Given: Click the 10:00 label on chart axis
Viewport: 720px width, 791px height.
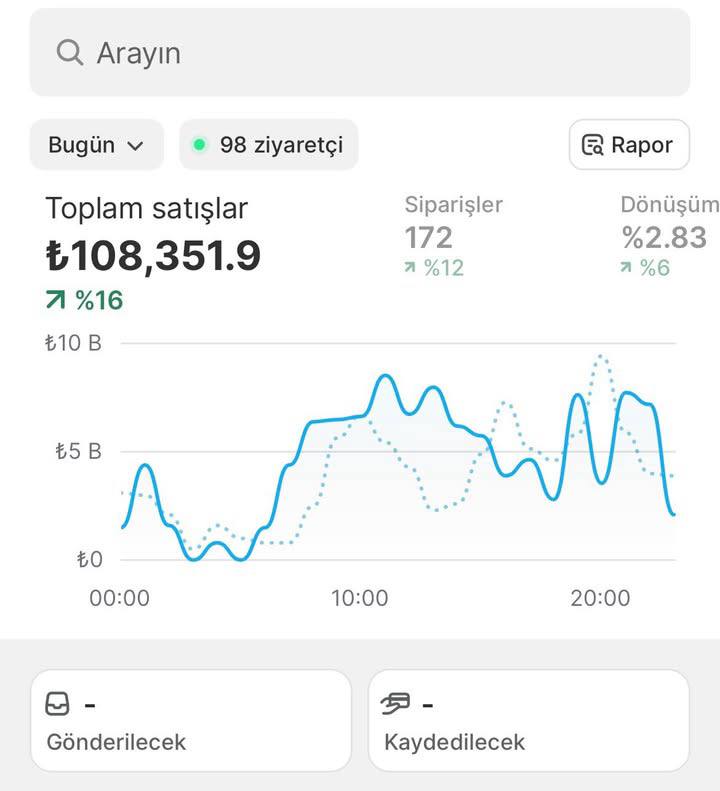Looking at the screenshot, I should coord(359,598).
